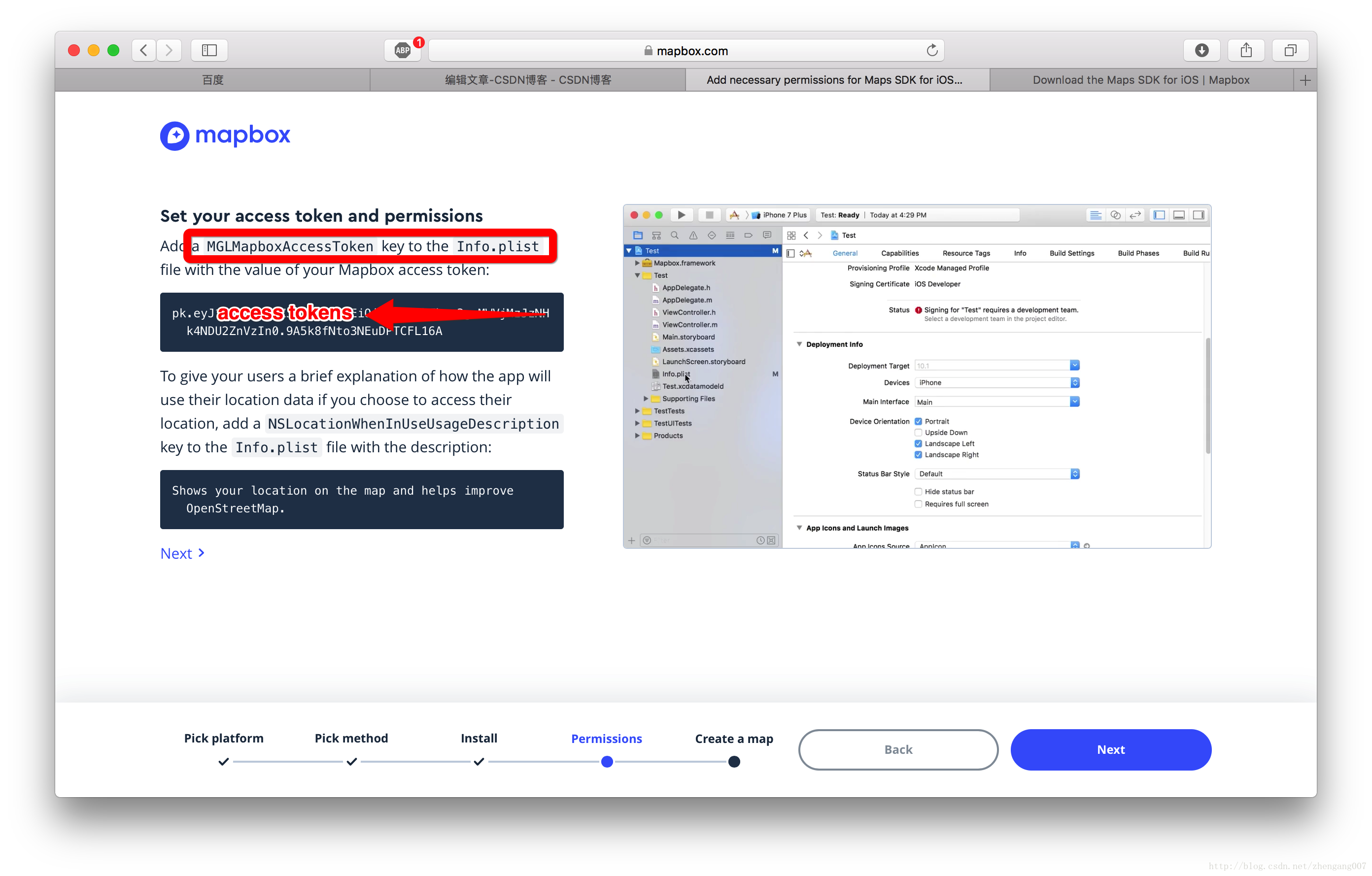1372x876 pixels.
Task: Open Capabilities tab in Xcode screenshot
Action: [900, 253]
